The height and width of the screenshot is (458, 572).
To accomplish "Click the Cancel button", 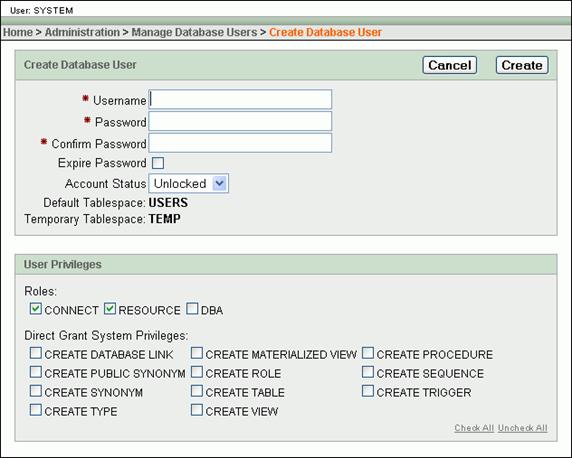I will (x=449, y=65).
